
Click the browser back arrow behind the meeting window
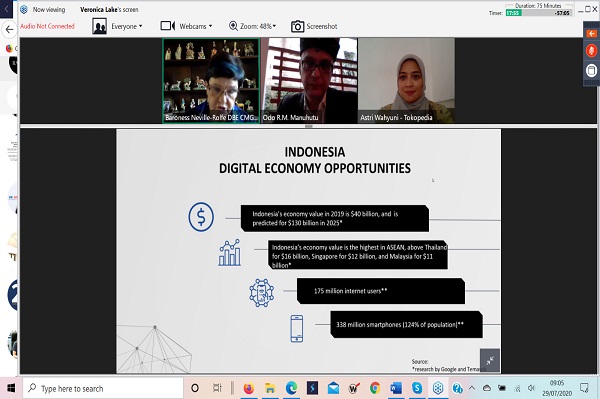pos(9,29)
